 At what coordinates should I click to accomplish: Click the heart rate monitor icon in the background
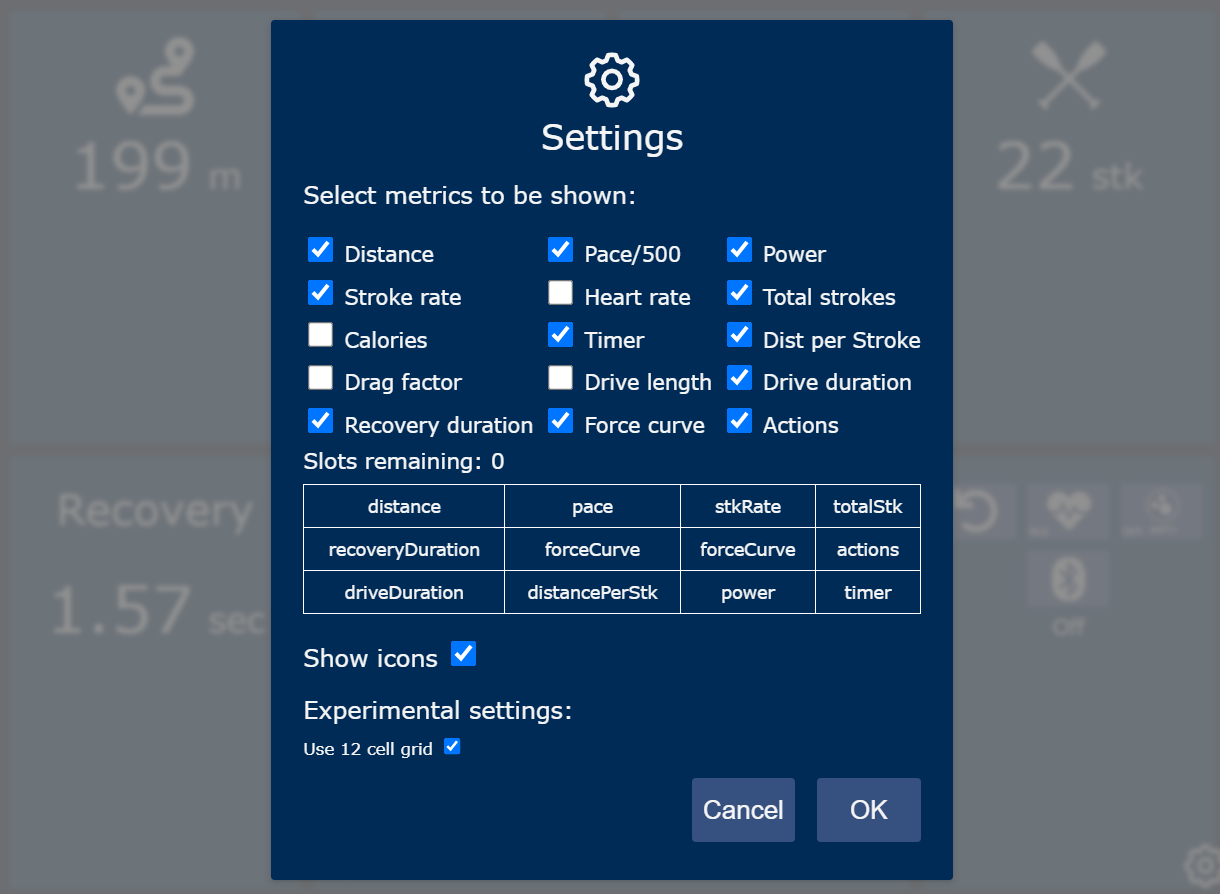tap(1067, 511)
